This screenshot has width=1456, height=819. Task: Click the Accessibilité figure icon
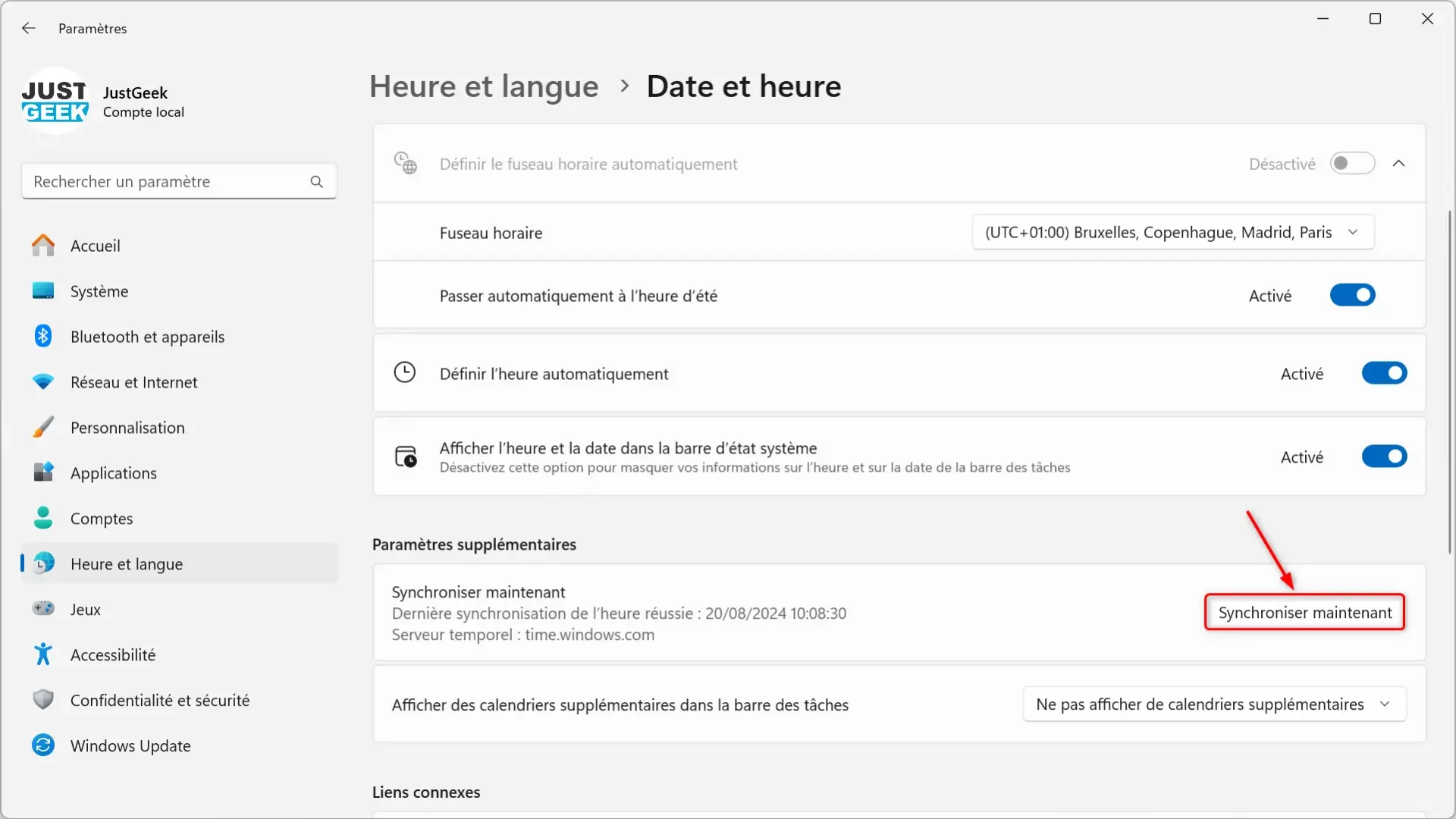(43, 654)
